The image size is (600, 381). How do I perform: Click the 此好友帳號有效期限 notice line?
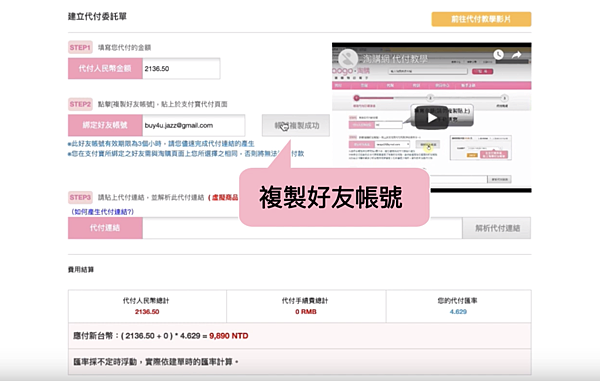point(161,144)
